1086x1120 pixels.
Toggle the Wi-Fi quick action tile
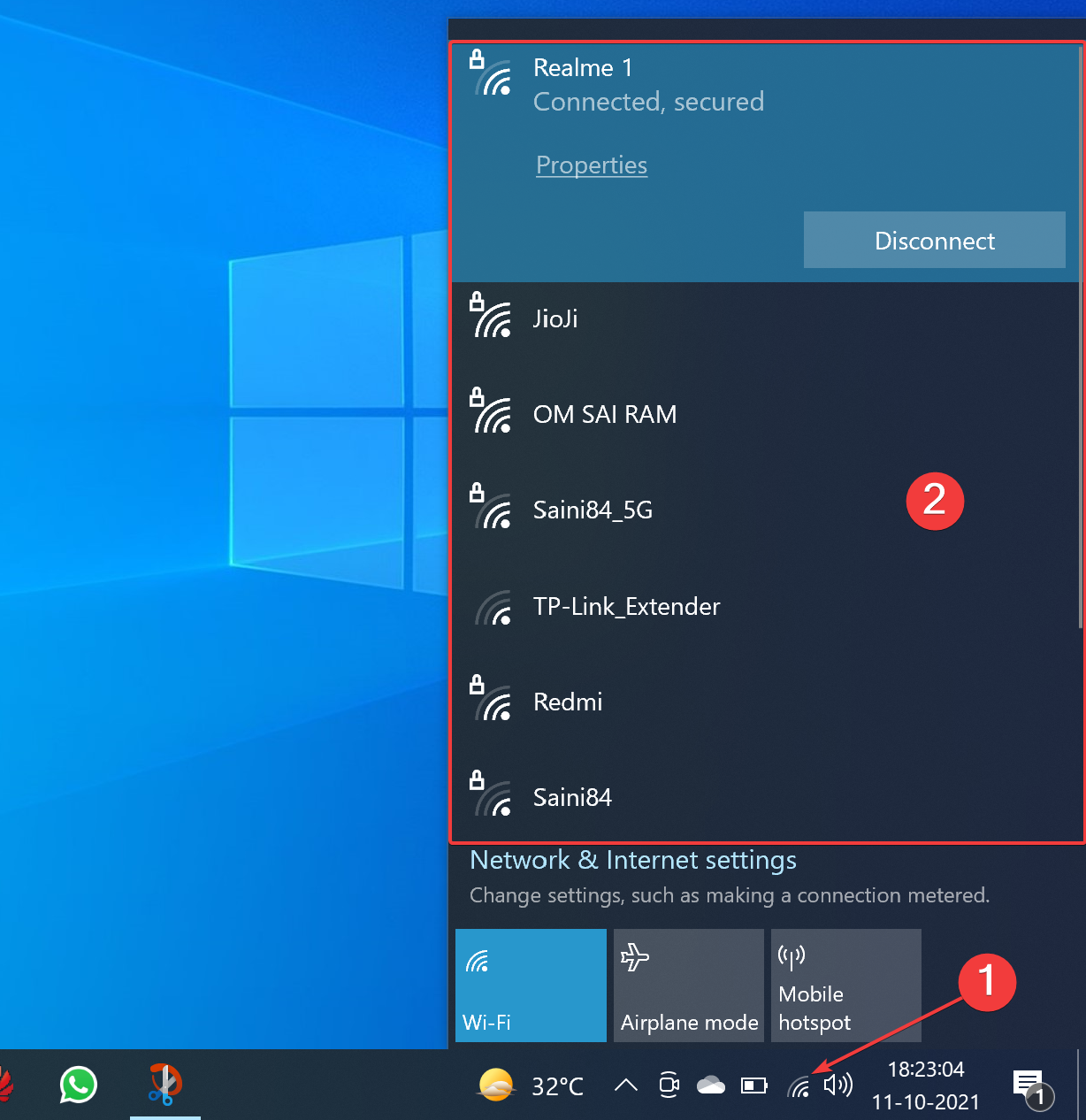[531, 986]
